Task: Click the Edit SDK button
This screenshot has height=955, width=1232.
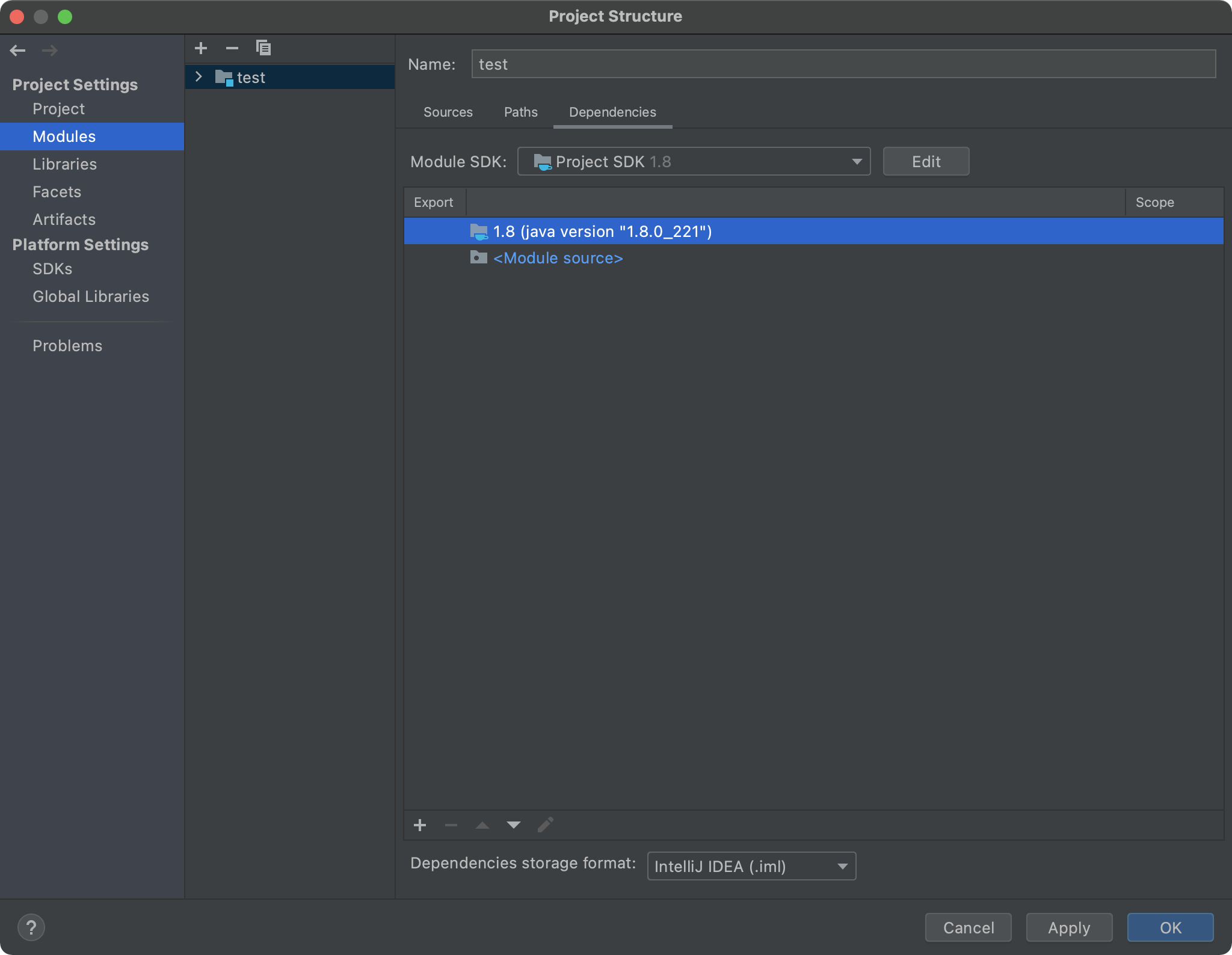Action: click(925, 162)
